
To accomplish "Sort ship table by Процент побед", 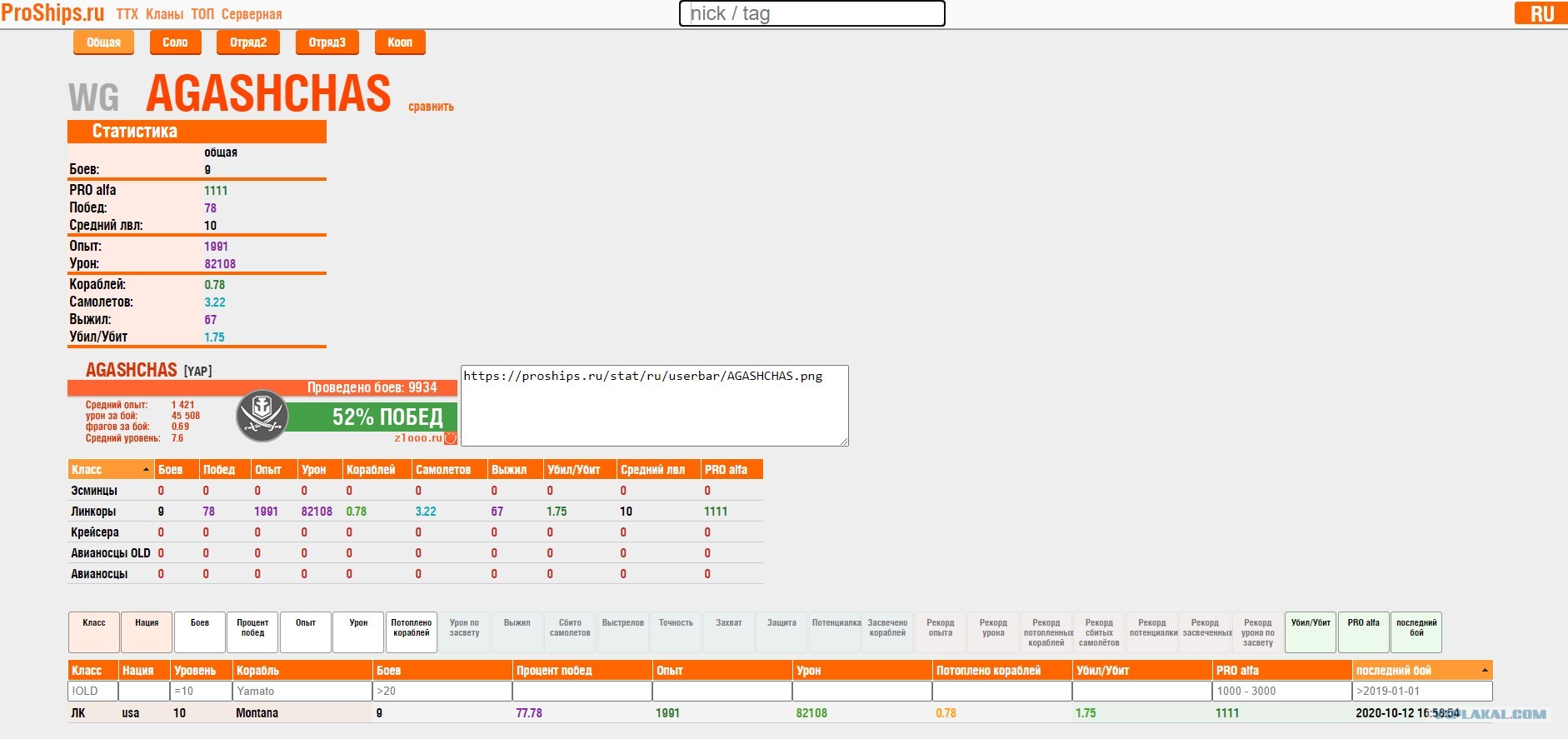I will (582, 671).
